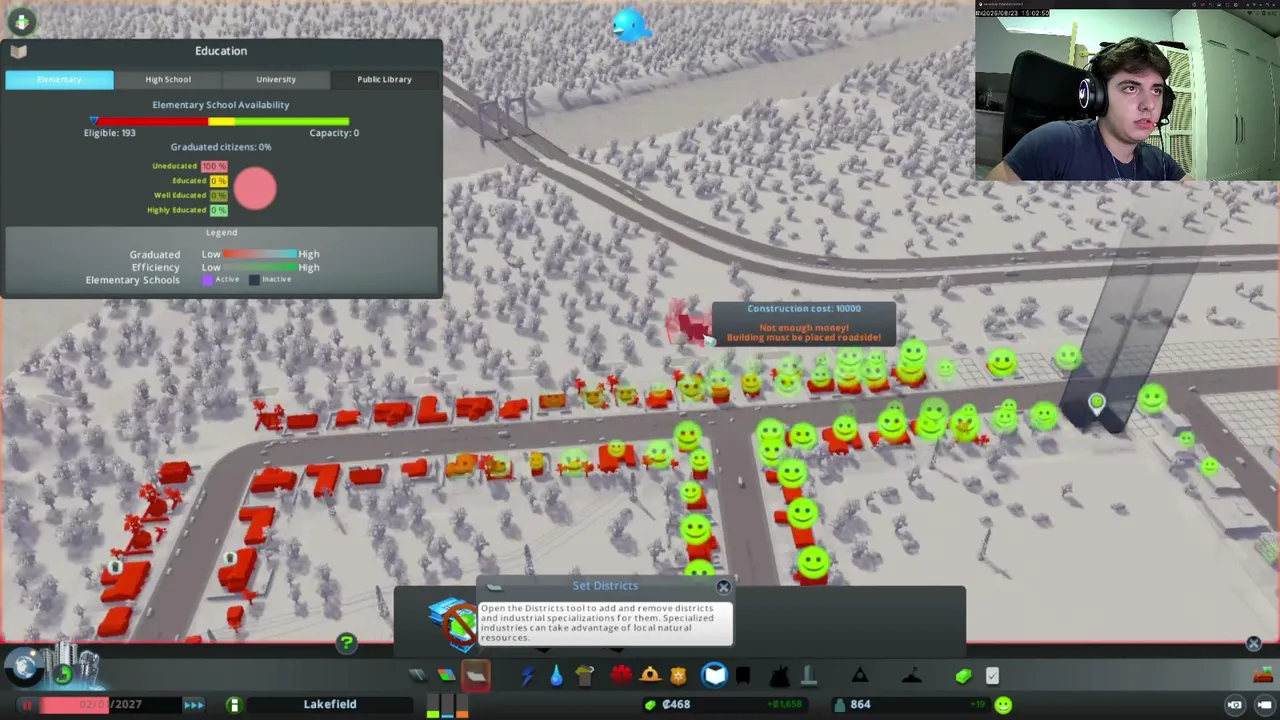Click the Highly Educated 0 % value
Viewport: 1280px width, 720px height.
click(218, 210)
